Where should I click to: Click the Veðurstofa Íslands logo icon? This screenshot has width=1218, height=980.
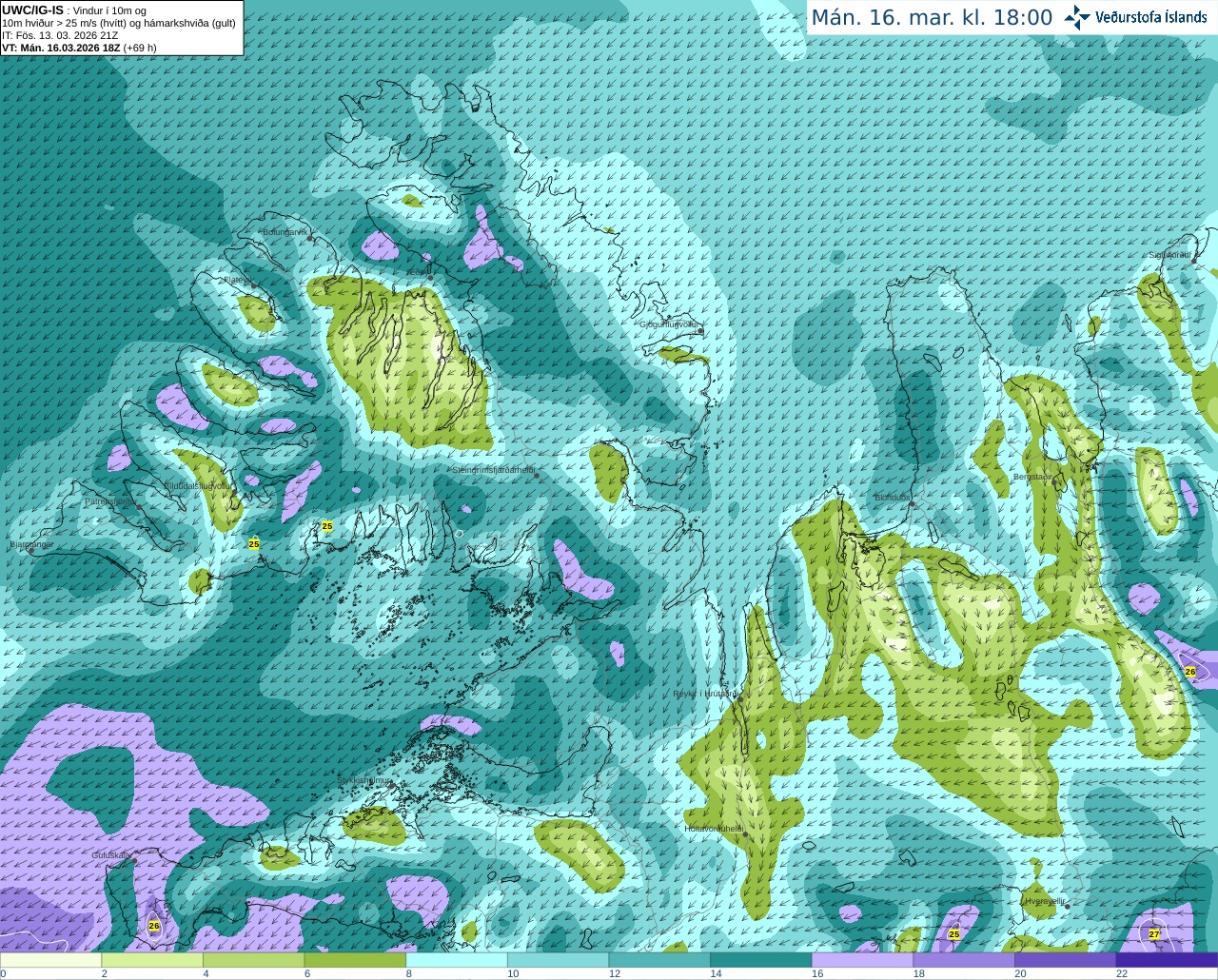pyautogui.click(x=1077, y=17)
